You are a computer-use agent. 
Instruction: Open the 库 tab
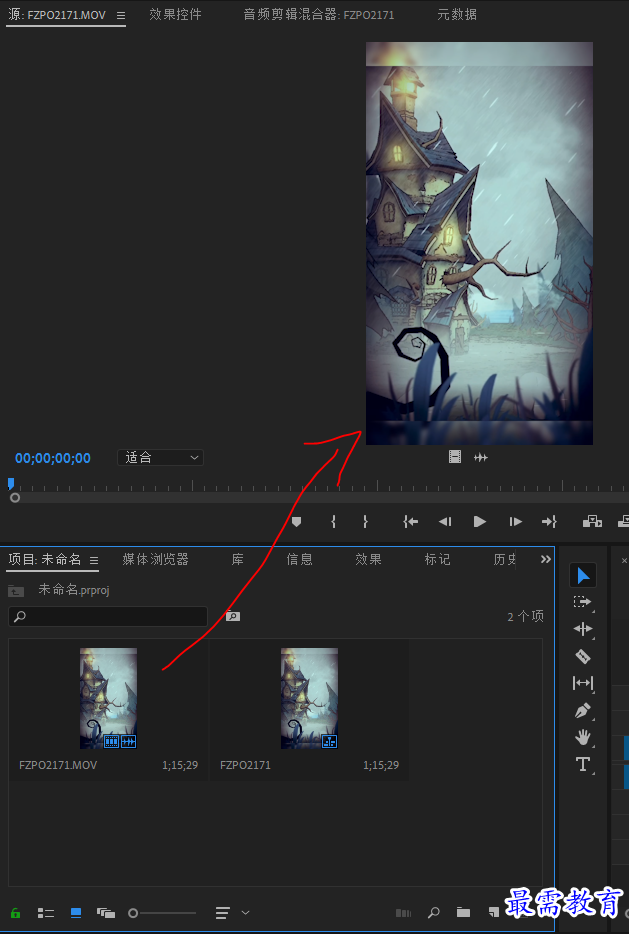coord(238,559)
